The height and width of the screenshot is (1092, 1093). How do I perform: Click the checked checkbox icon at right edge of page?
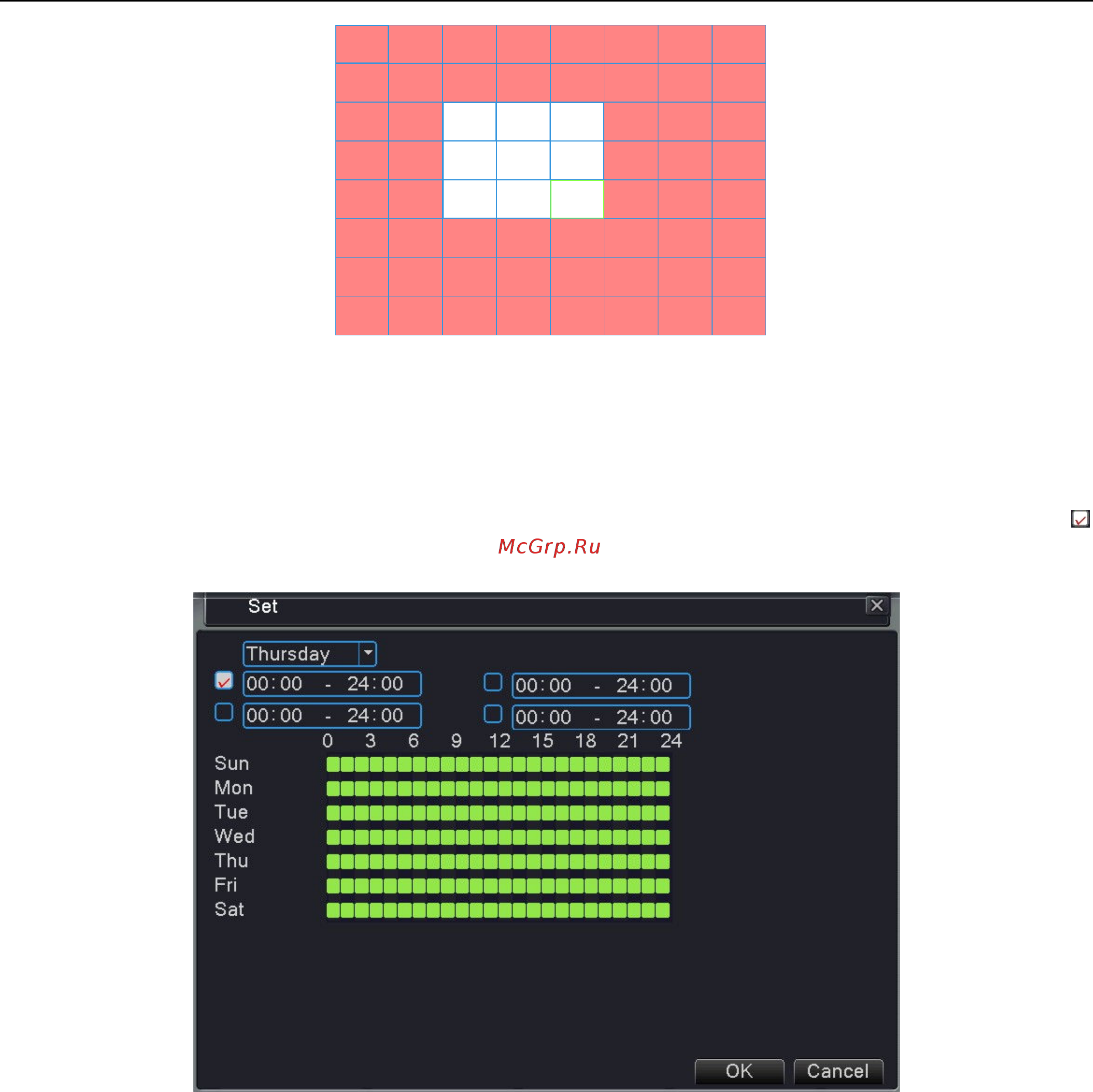click(x=1080, y=518)
